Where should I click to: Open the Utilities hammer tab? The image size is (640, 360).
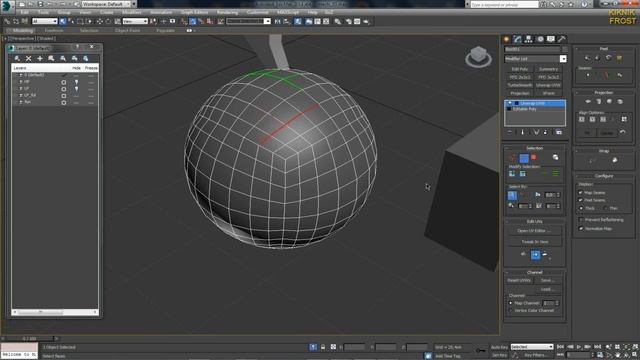562,39
